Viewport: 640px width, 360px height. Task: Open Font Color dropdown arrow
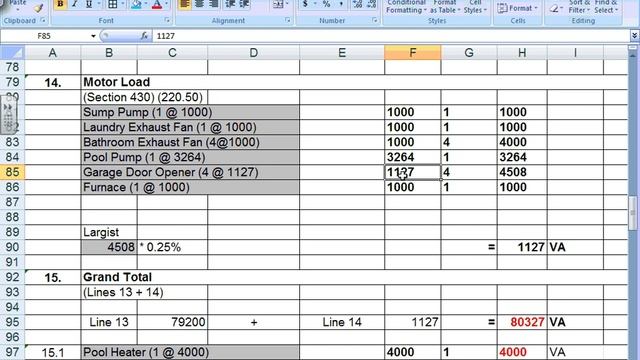[166, 4]
